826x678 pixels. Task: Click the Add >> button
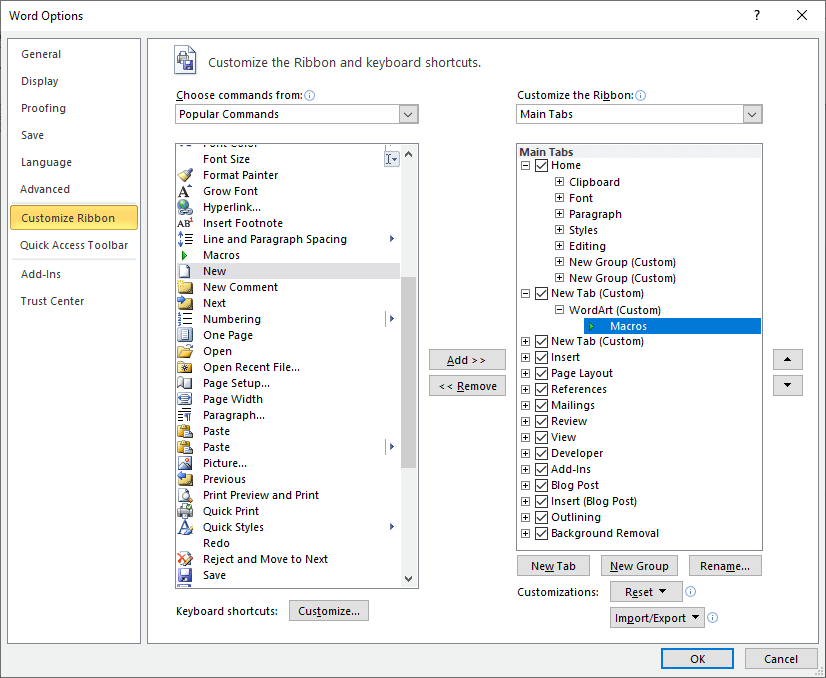[467, 360]
